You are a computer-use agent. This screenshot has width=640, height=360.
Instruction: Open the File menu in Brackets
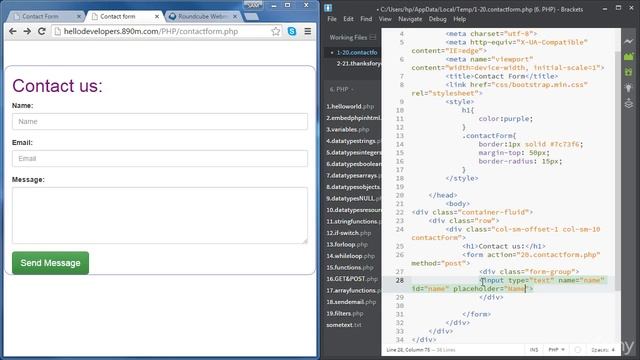(x=332, y=19)
